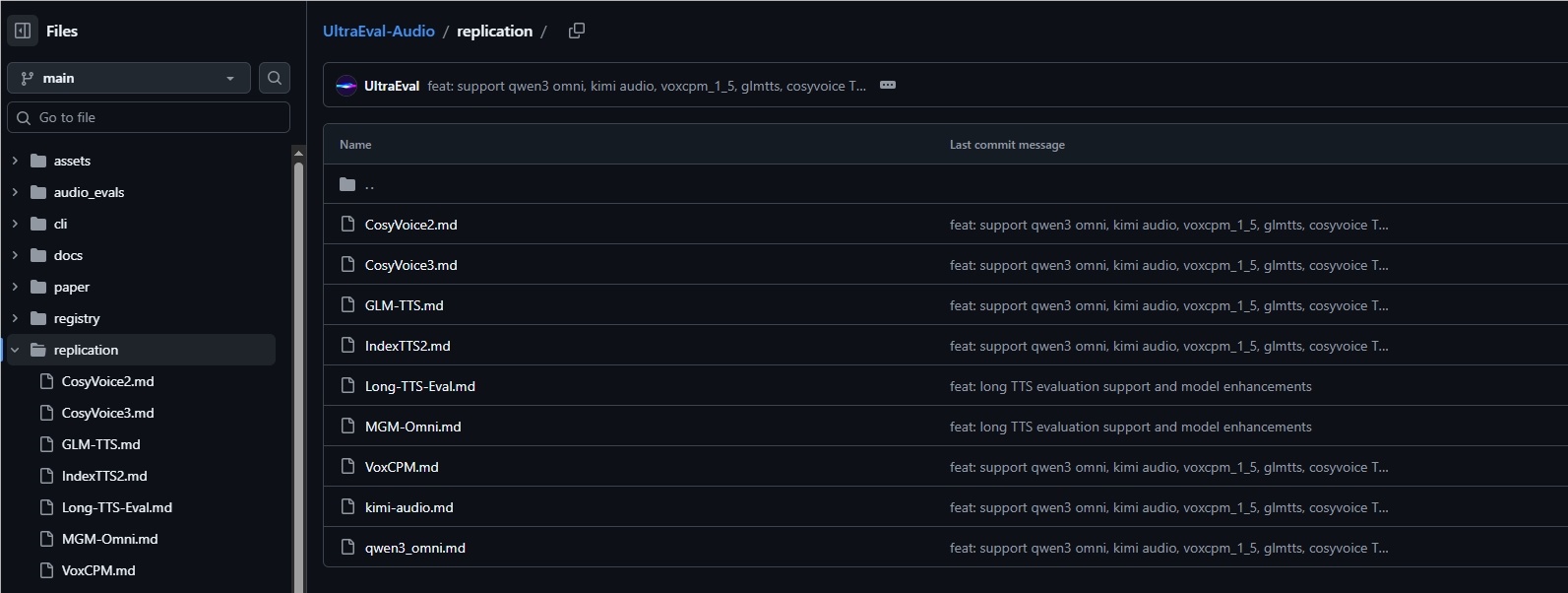Collapse the file tree side panel
The height and width of the screenshot is (593, 1568).
(x=23, y=31)
